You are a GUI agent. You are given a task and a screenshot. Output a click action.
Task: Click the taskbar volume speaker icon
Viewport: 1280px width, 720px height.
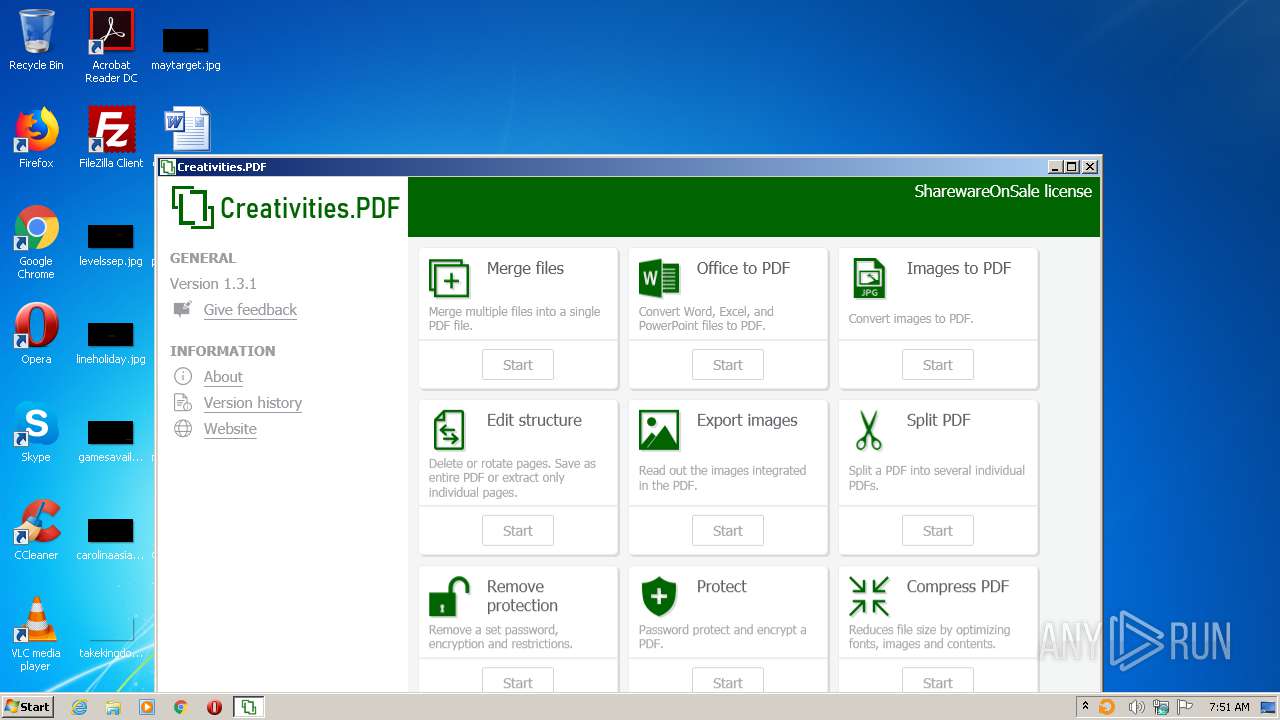coord(1137,707)
